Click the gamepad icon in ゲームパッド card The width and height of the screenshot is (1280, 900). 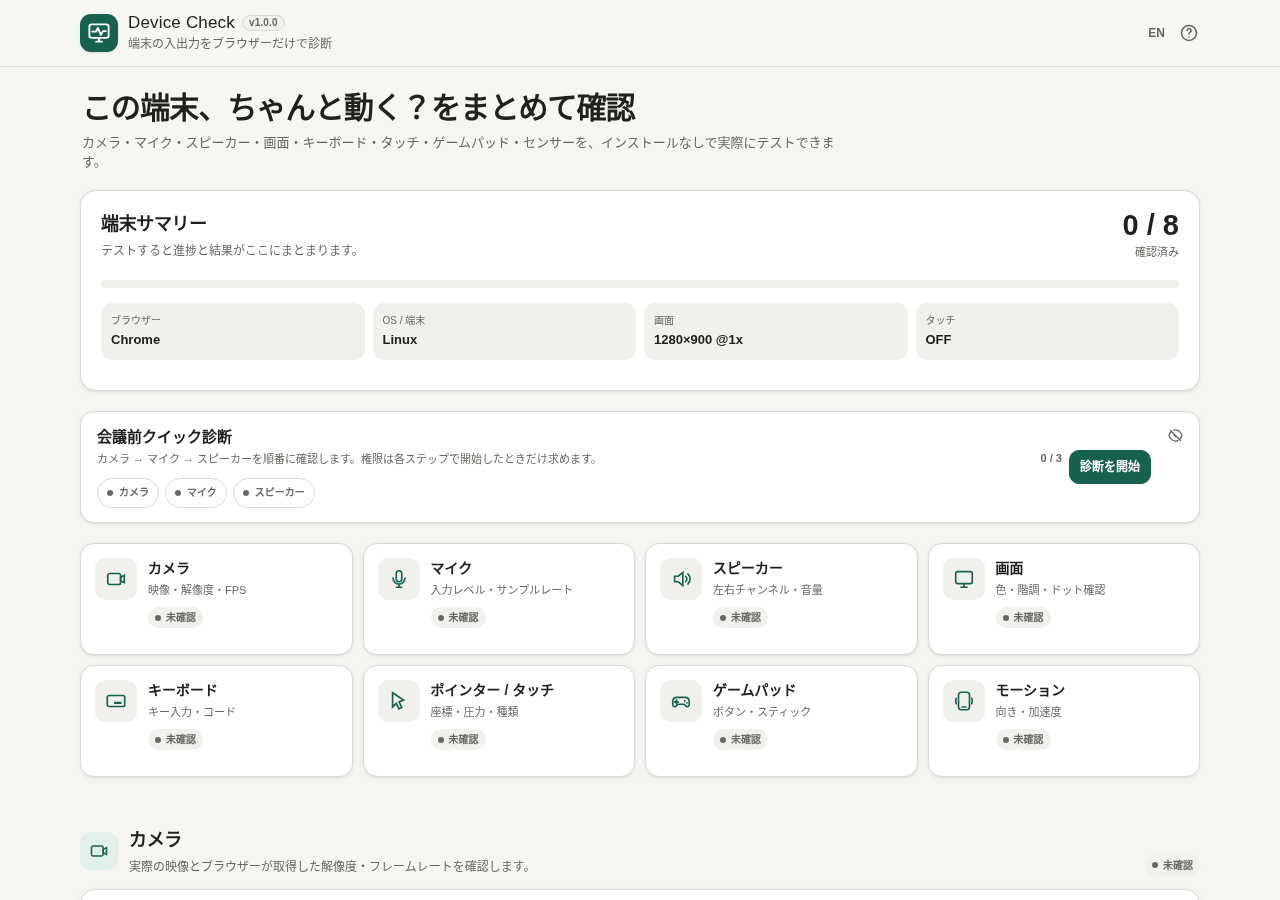coord(681,701)
